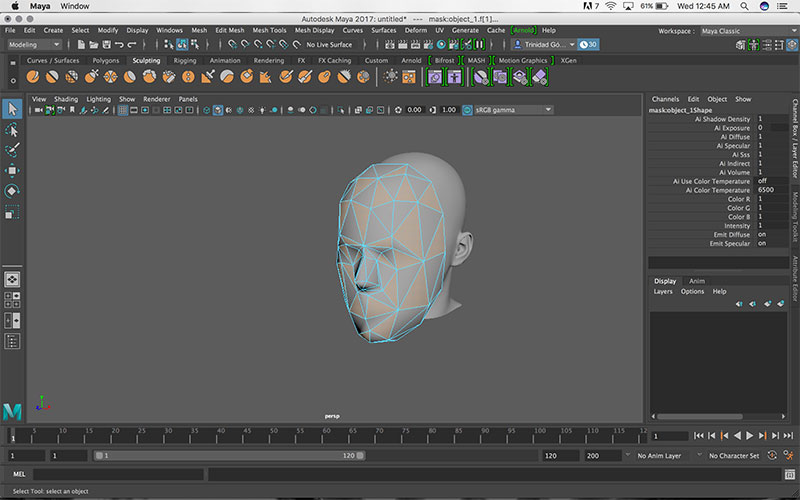The height and width of the screenshot is (500, 800).
Task: Click frame 60 on the time slider
Action: 327,436
